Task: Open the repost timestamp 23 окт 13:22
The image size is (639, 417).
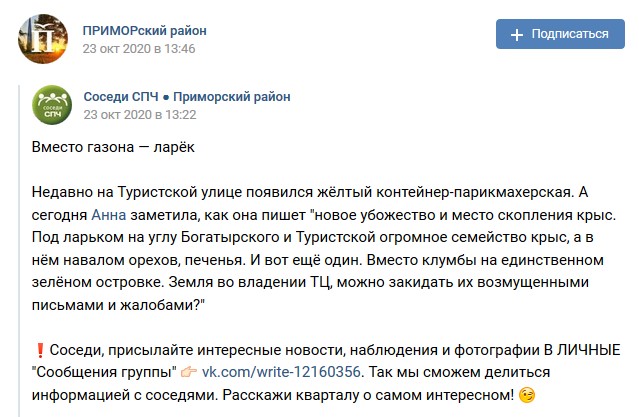Action: coord(140,115)
